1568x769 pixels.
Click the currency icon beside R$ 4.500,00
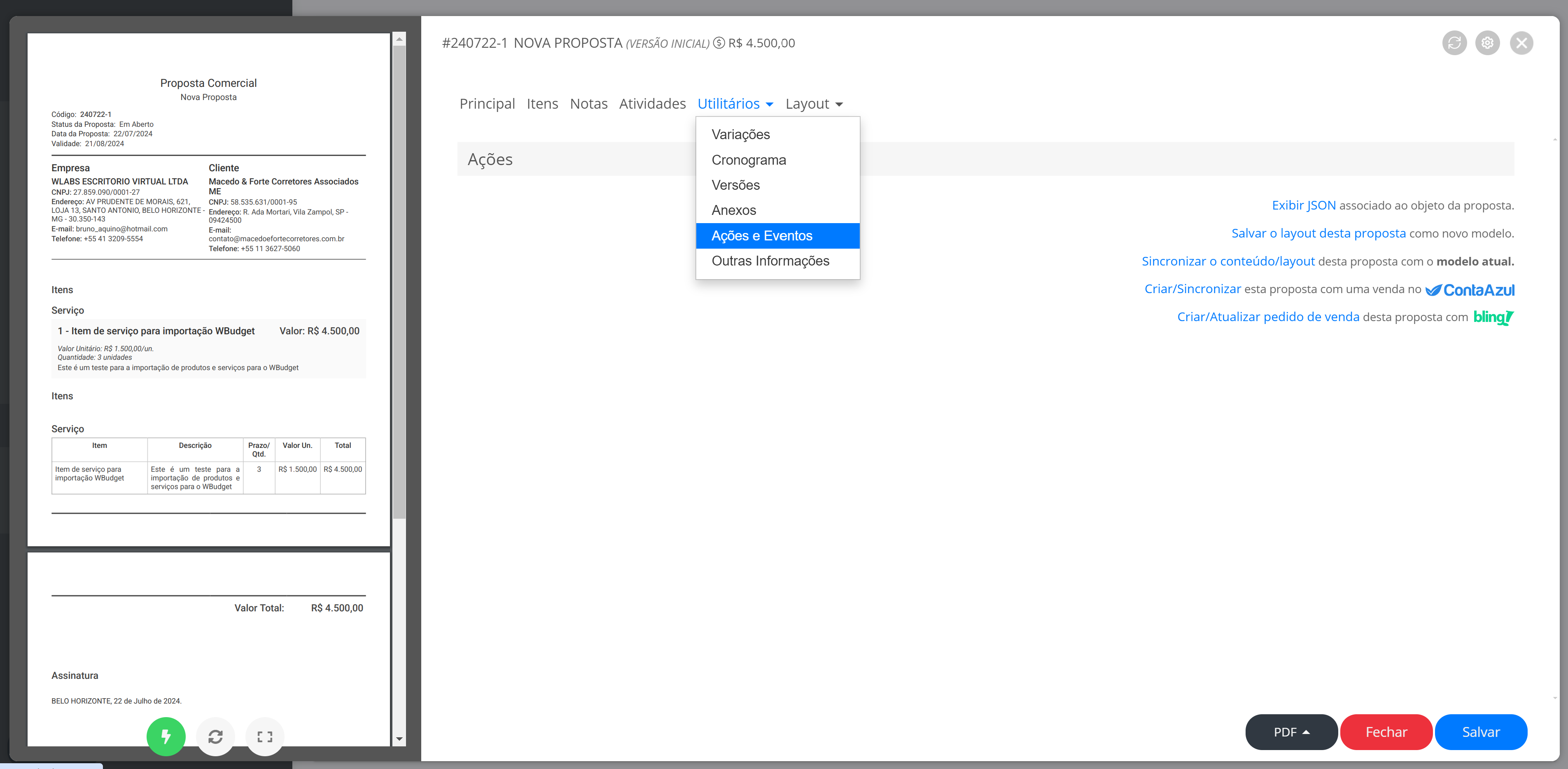coord(719,43)
